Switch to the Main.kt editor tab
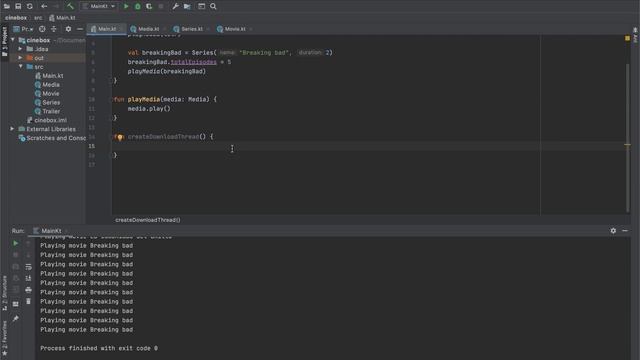The height and width of the screenshot is (360, 640). pyautogui.click(x=106, y=29)
